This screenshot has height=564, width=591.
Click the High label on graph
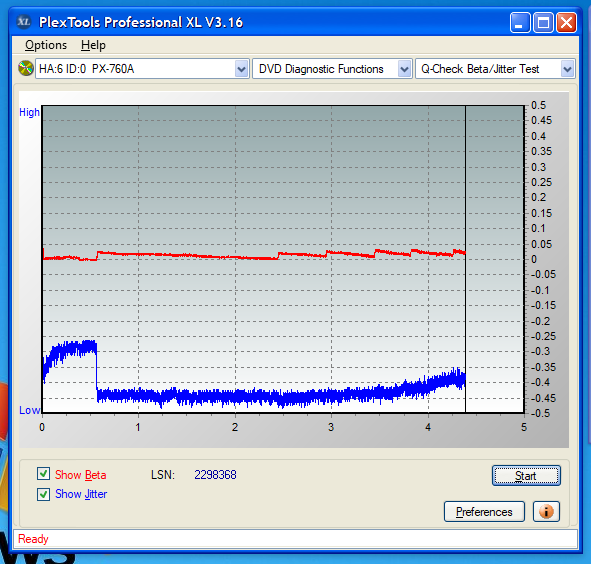pyautogui.click(x=29, y=112)
